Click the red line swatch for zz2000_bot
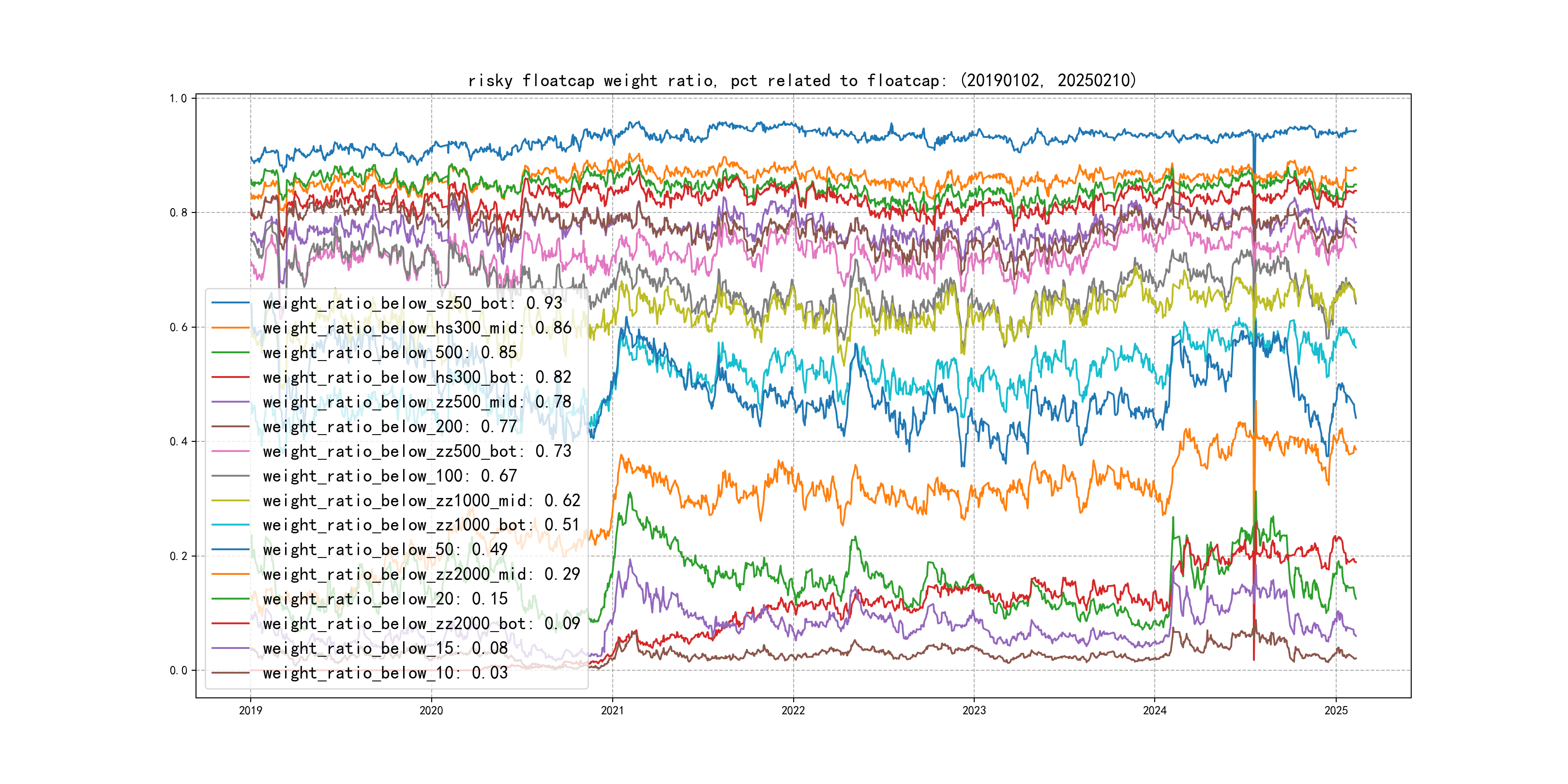 pyautogui.click(x=230, y=623)
